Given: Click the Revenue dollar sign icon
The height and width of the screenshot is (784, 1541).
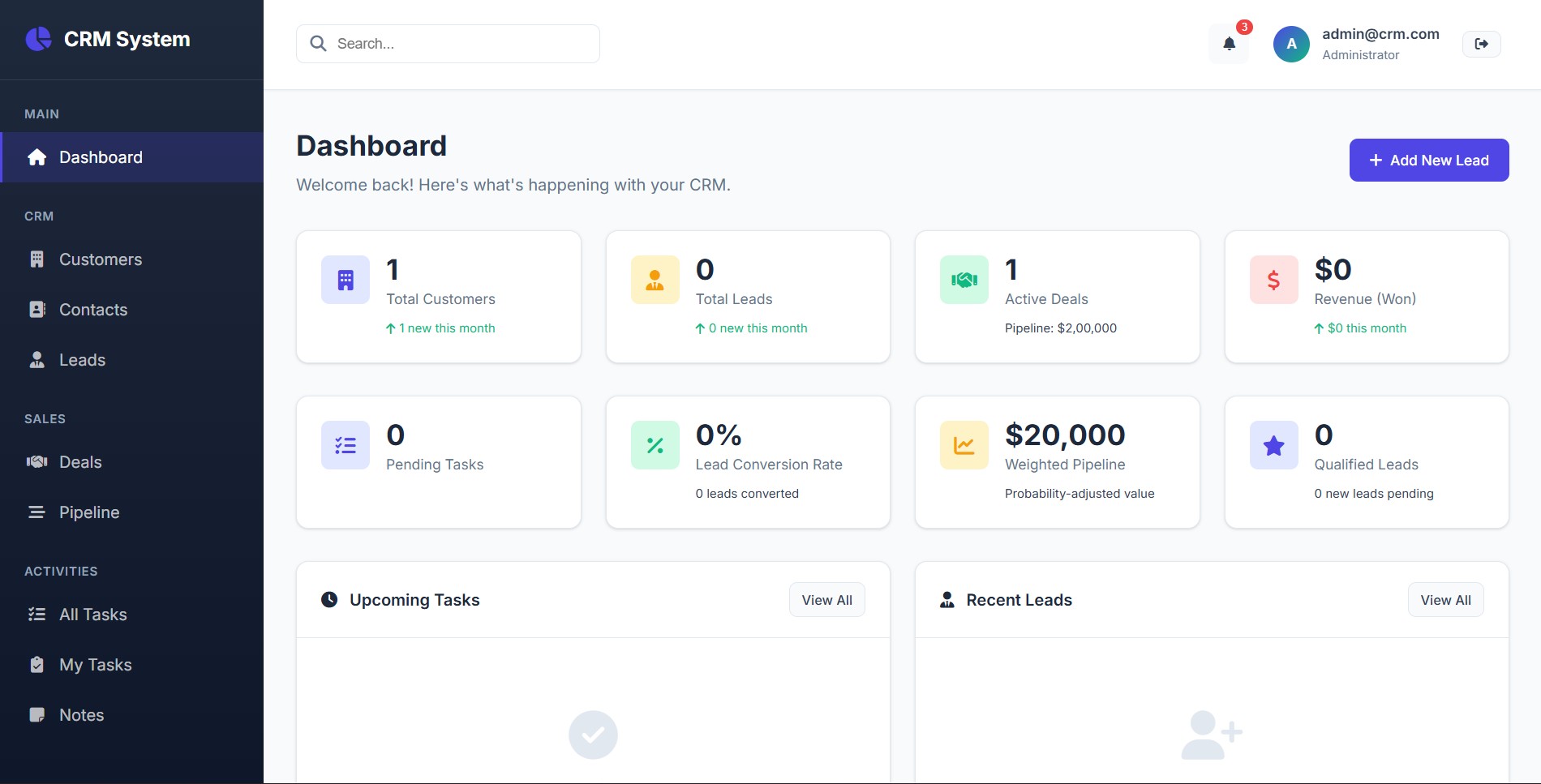Looking at the screenshot, I should tap(1273, 281).
